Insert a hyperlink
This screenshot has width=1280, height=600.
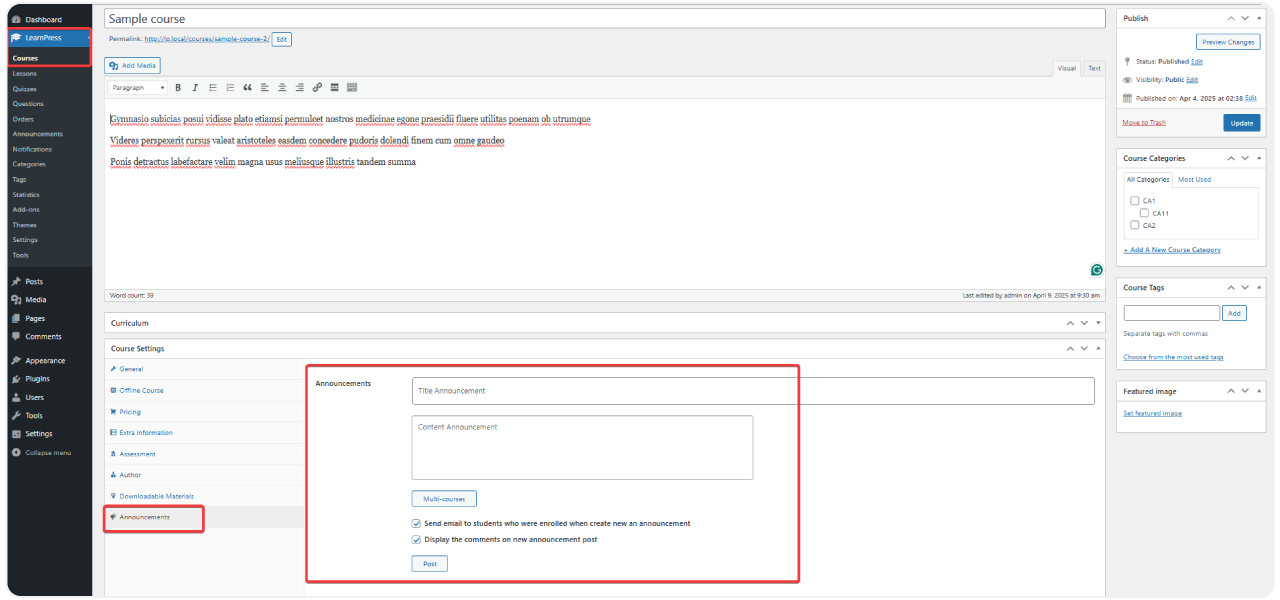click(x=317, y=87)
